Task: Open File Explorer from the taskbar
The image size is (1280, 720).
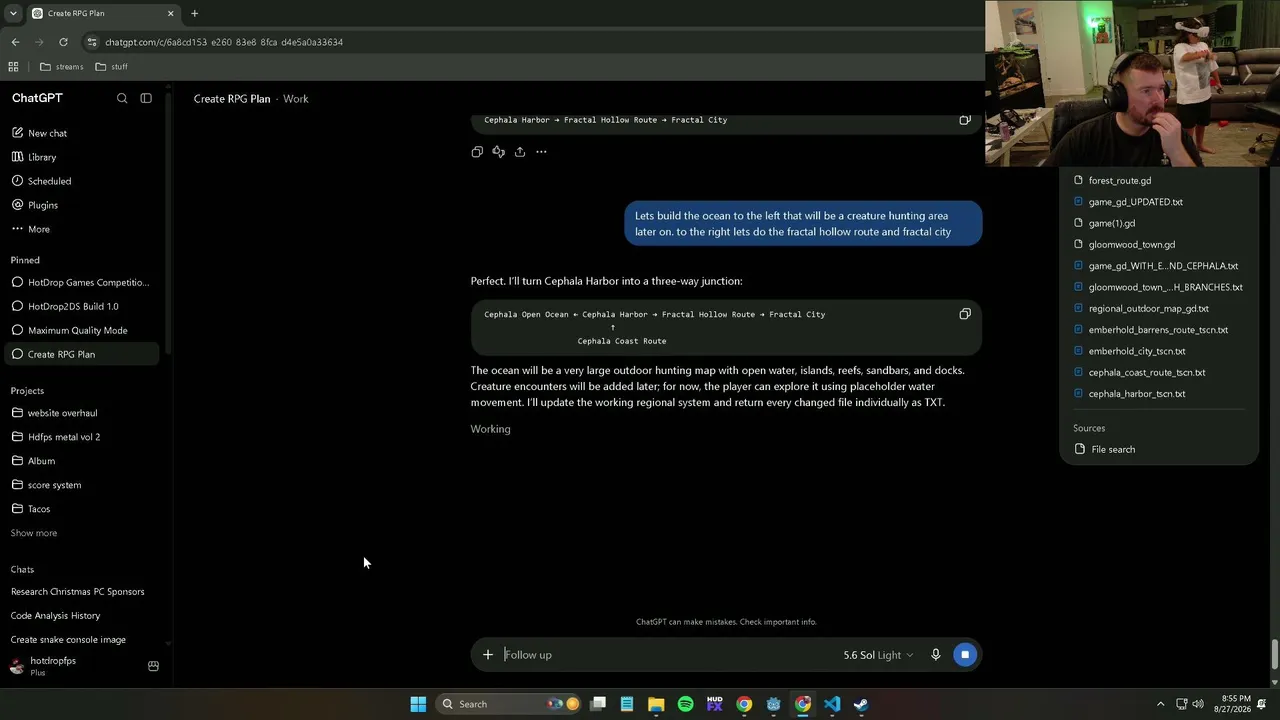Action: (656, 704)
